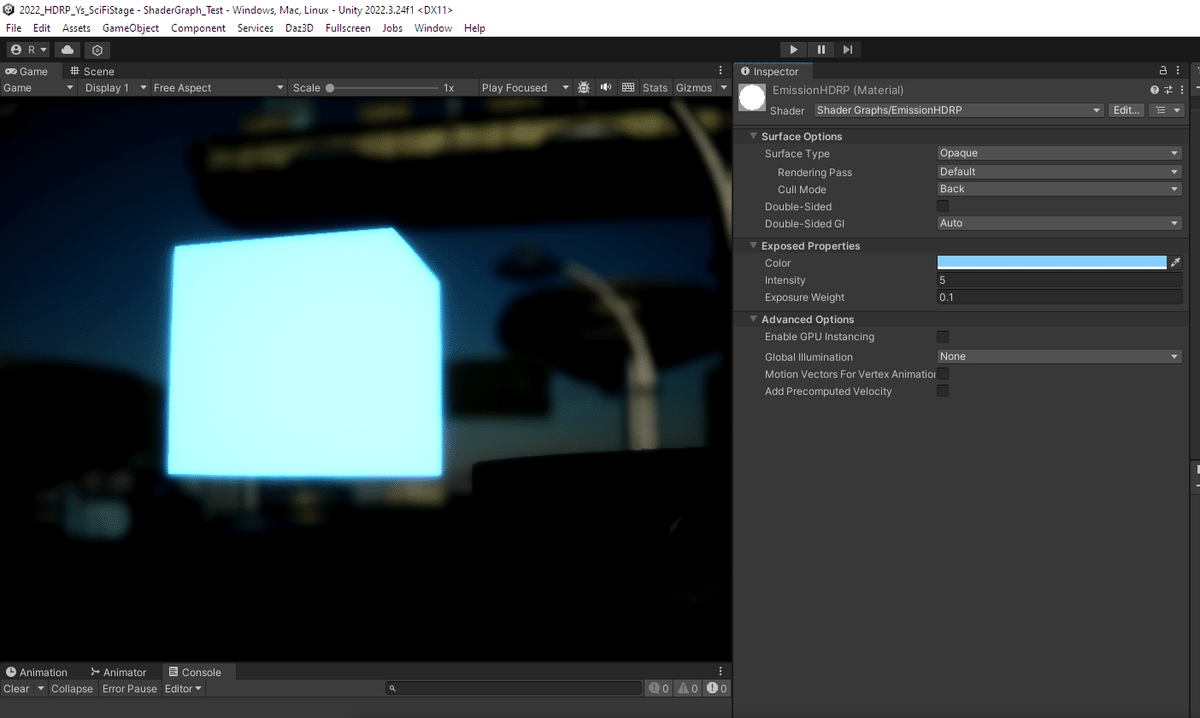Open the Global Illumination dropdown
This screenshot has width=1200, height=718.
pyautogui.click(x=1058, y=356)
